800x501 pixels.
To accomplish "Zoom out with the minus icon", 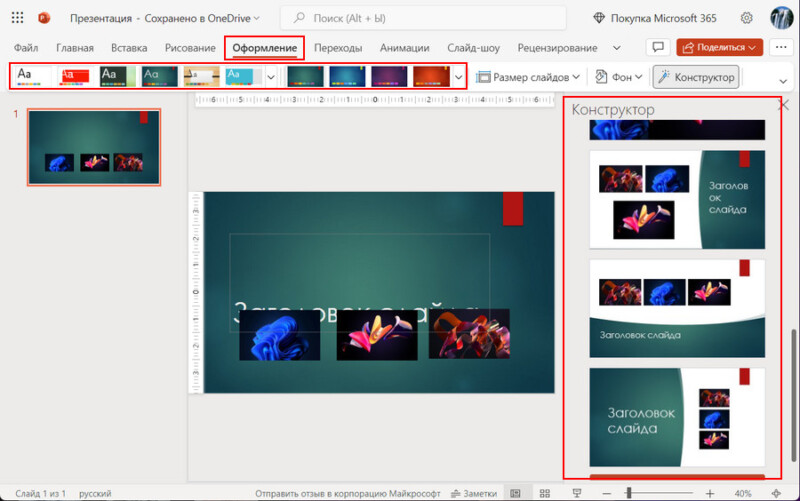I will [606, 493].
